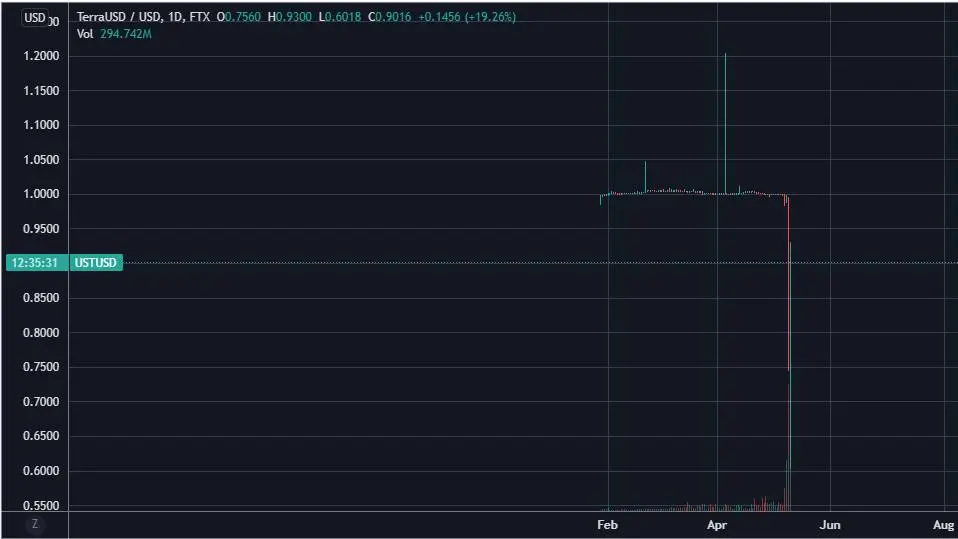The height and width of the screenshot is (539, 958).
Task: Click the Z timezone button
Action: pyautogui.click(x=35, y=524)
